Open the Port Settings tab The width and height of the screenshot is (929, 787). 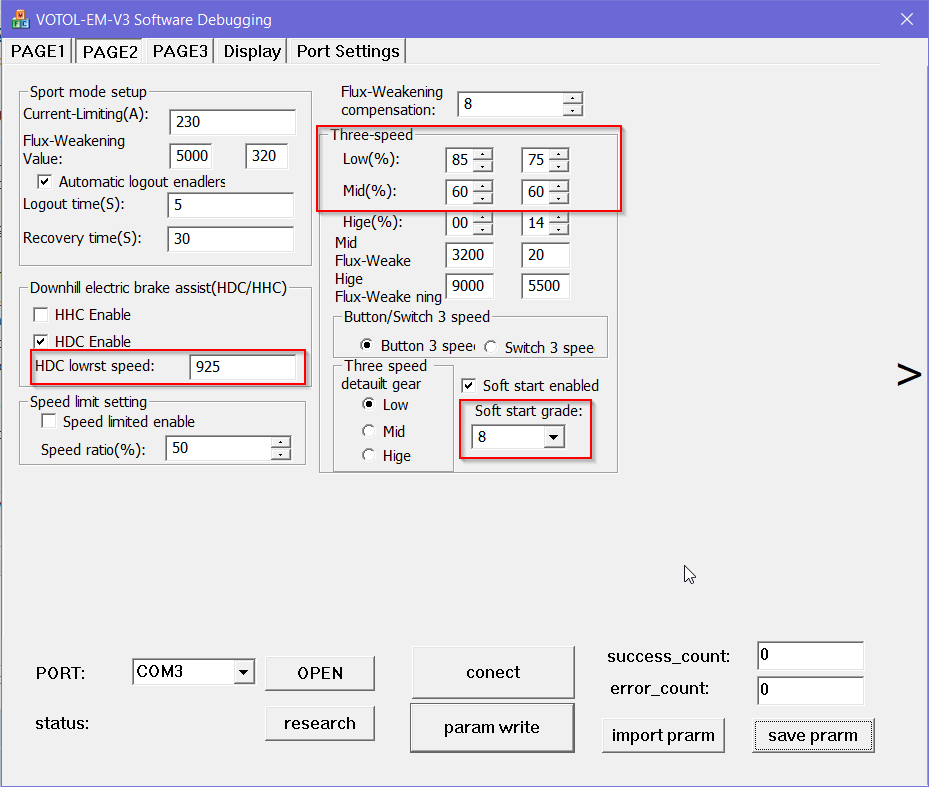(347, 51)
